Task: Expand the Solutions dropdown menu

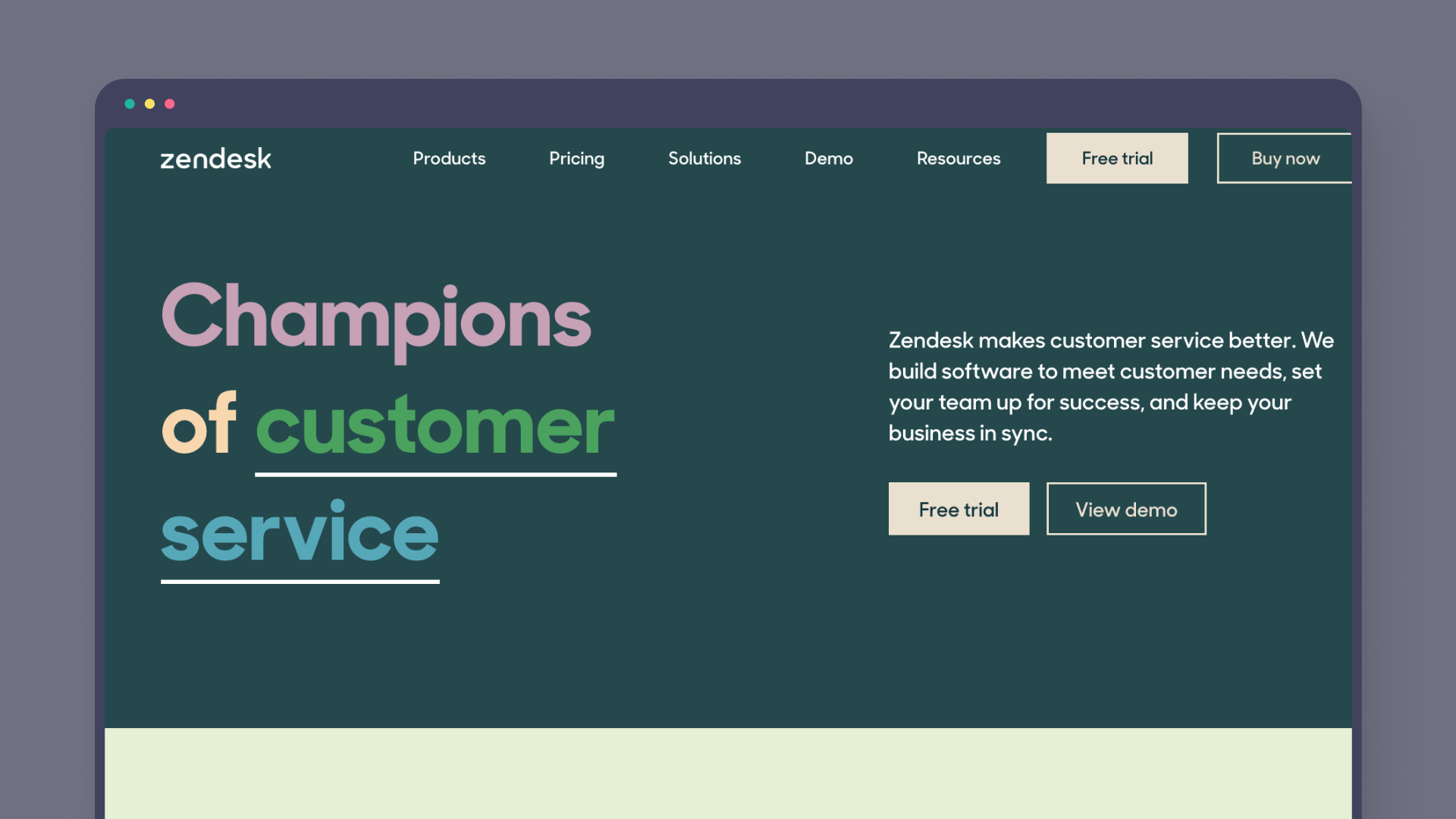Action: pos(704,158)
